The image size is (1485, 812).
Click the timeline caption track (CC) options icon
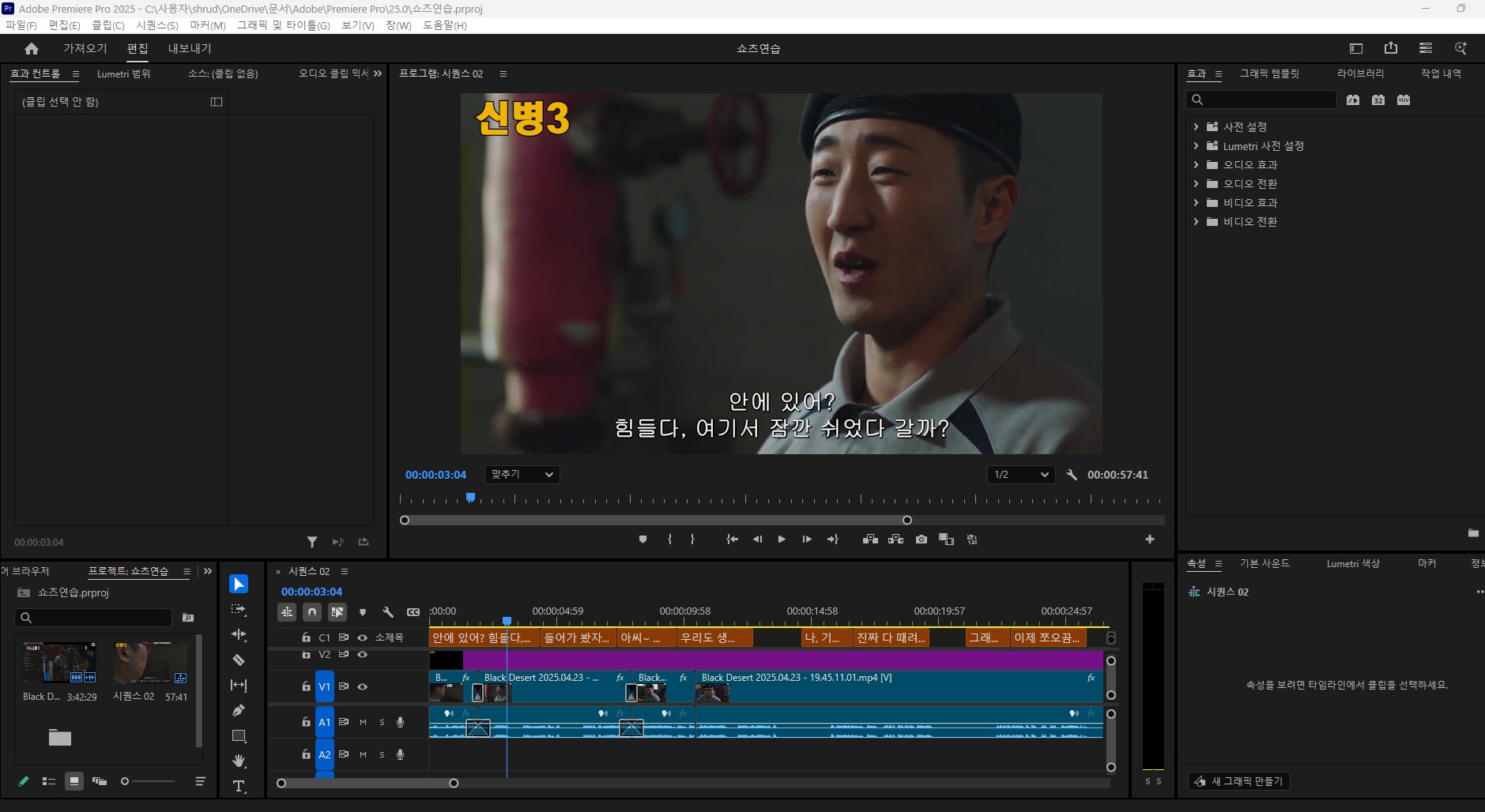[x=413, y=612]
